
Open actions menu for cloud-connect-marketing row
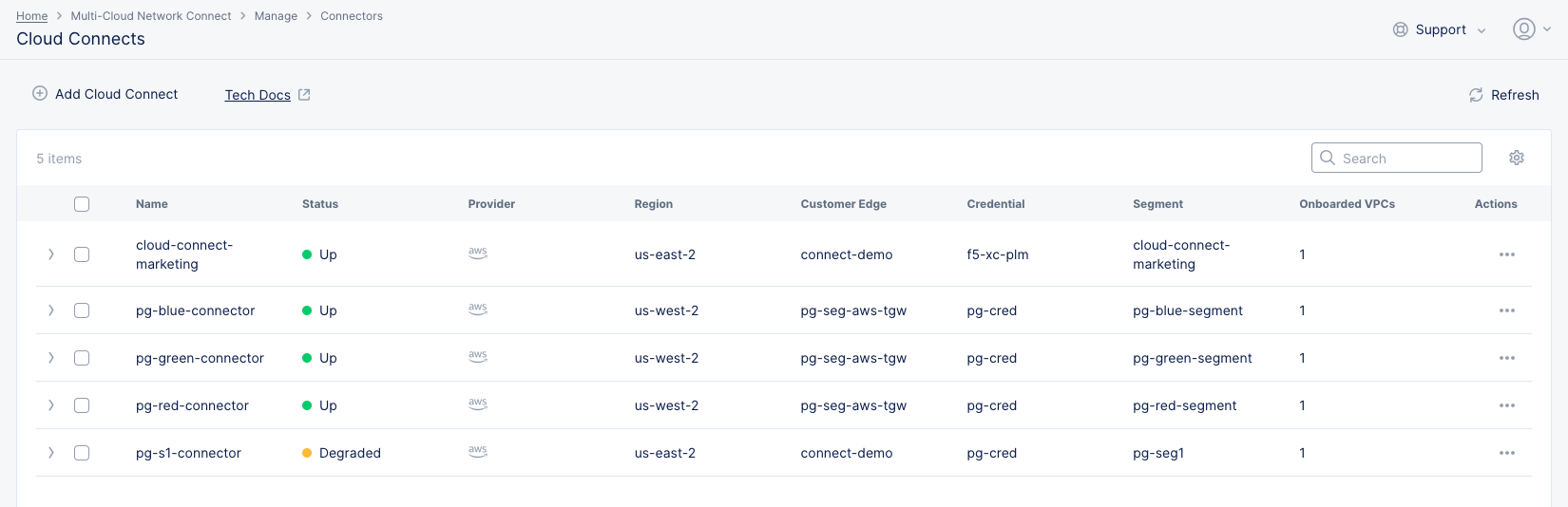(x=1506, y=254)
